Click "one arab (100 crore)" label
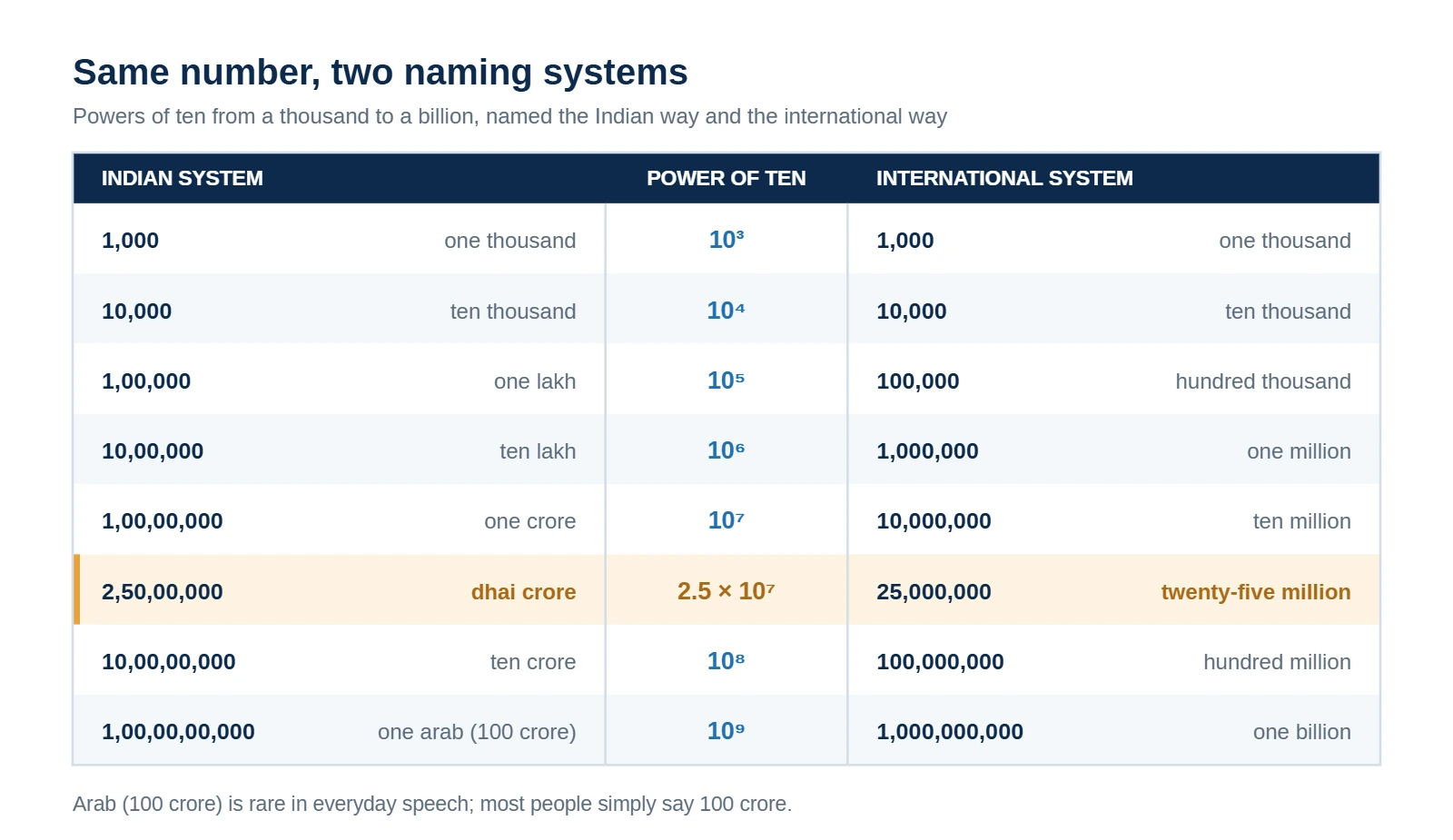 (x=477, y=732)
